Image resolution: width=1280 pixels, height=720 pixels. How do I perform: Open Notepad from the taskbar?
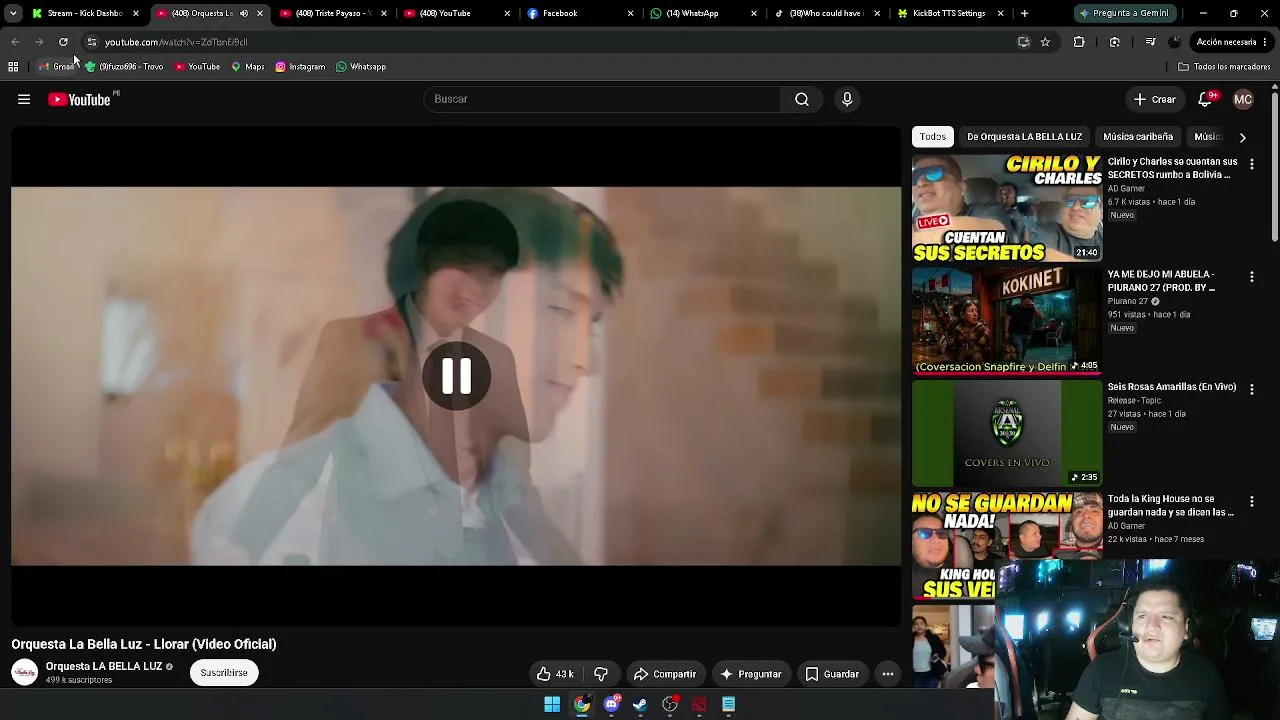(729, 705)
